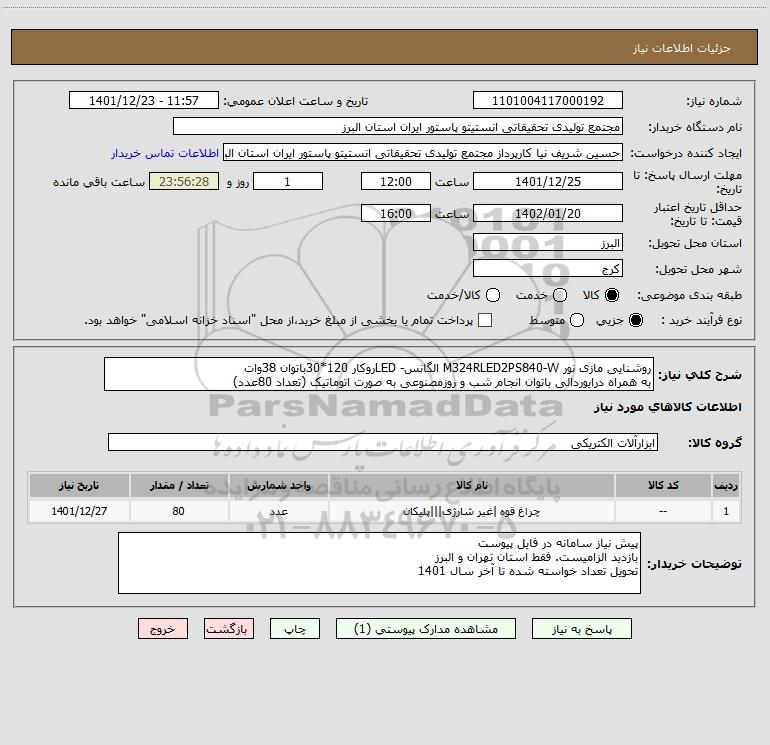Open مشاهده مدارک پیوستی (1) button

point(426,629)
